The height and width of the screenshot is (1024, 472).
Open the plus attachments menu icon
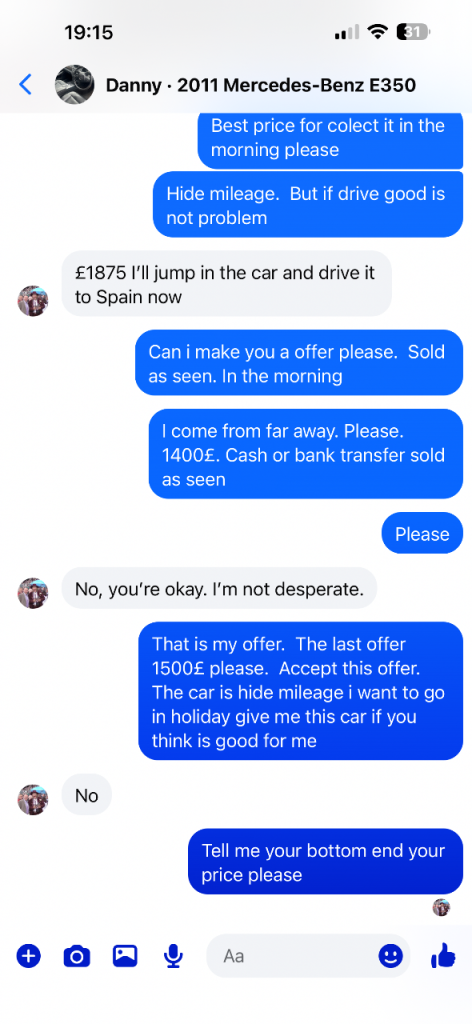click(x=29, y=956)
